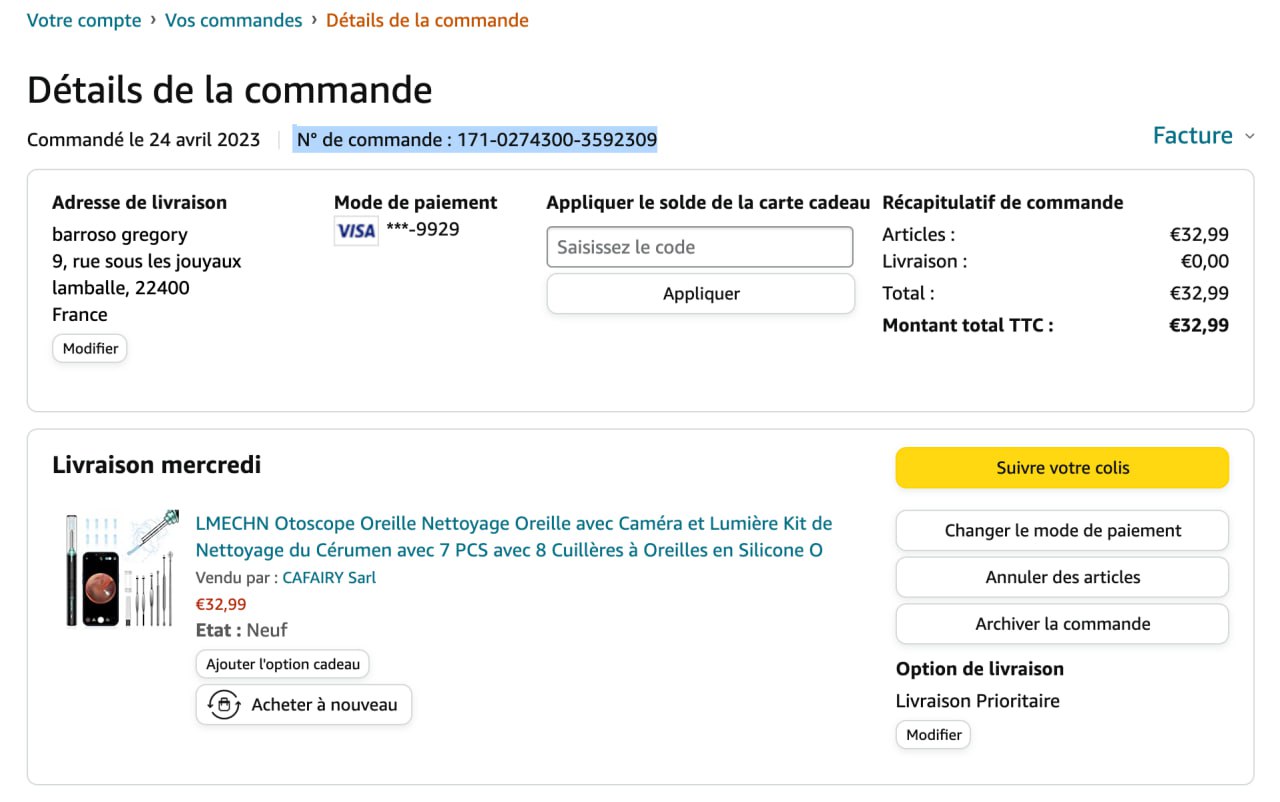
Task: Open the LMECHN Otoscope product title link
Action: [x=513, y=537]
